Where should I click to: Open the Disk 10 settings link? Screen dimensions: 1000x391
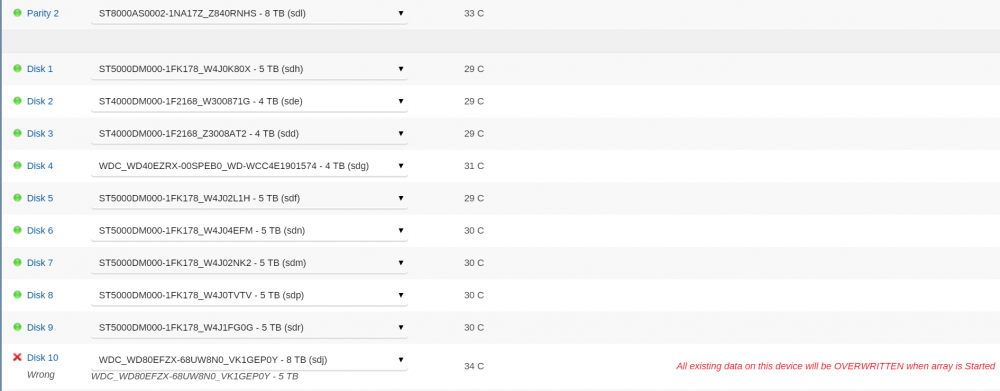pos(42,358)
